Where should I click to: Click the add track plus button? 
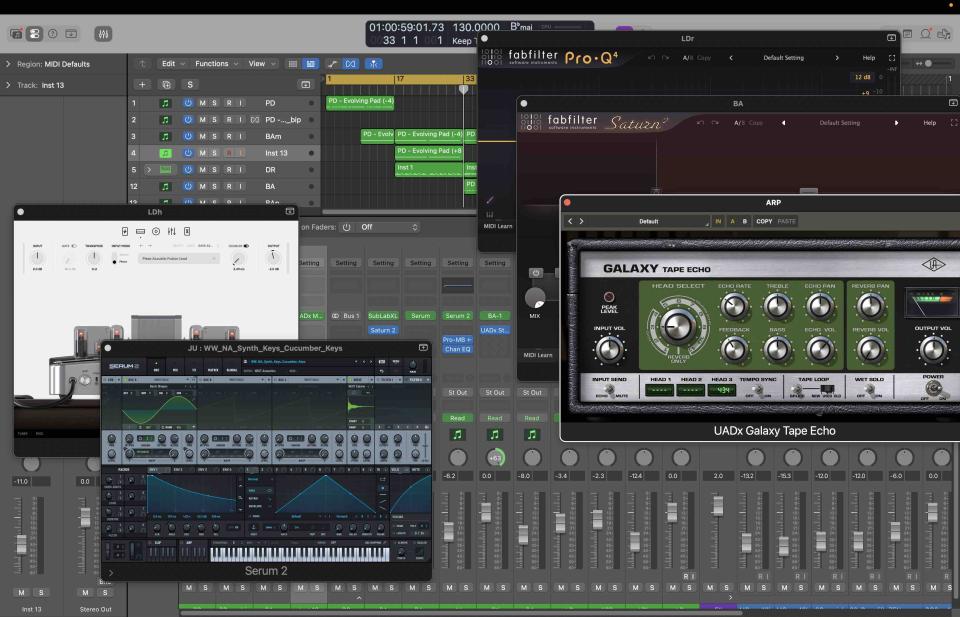click(142, 85)
